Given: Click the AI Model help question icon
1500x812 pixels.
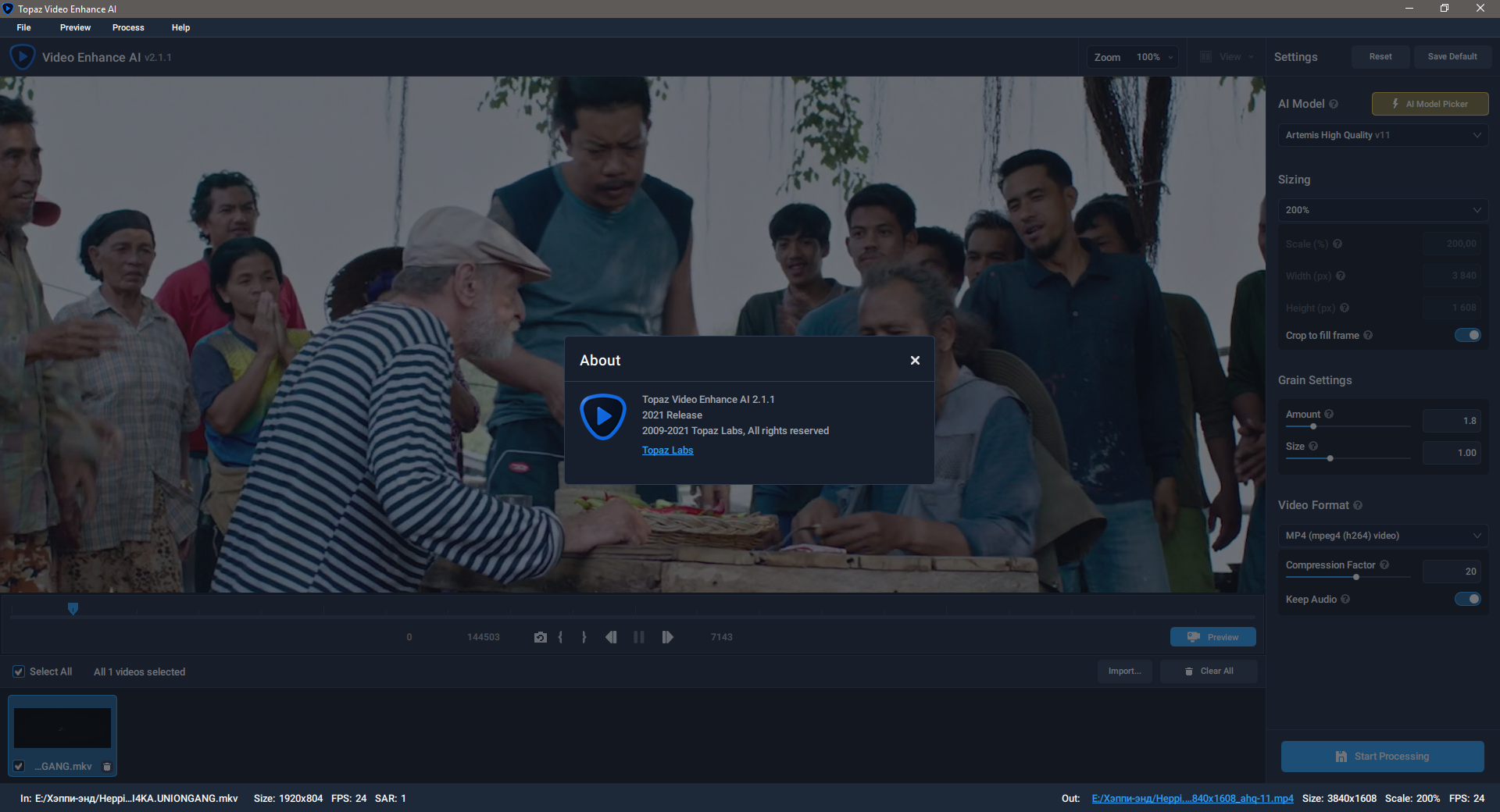Looking at the screenshot, I should tap(1334, 104).
